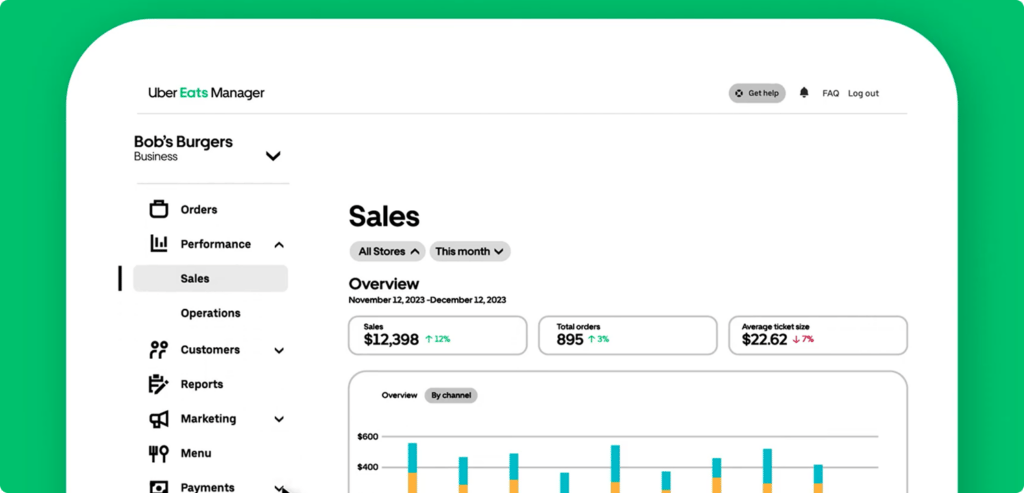Click the Overview section heading above the date range

384,284
